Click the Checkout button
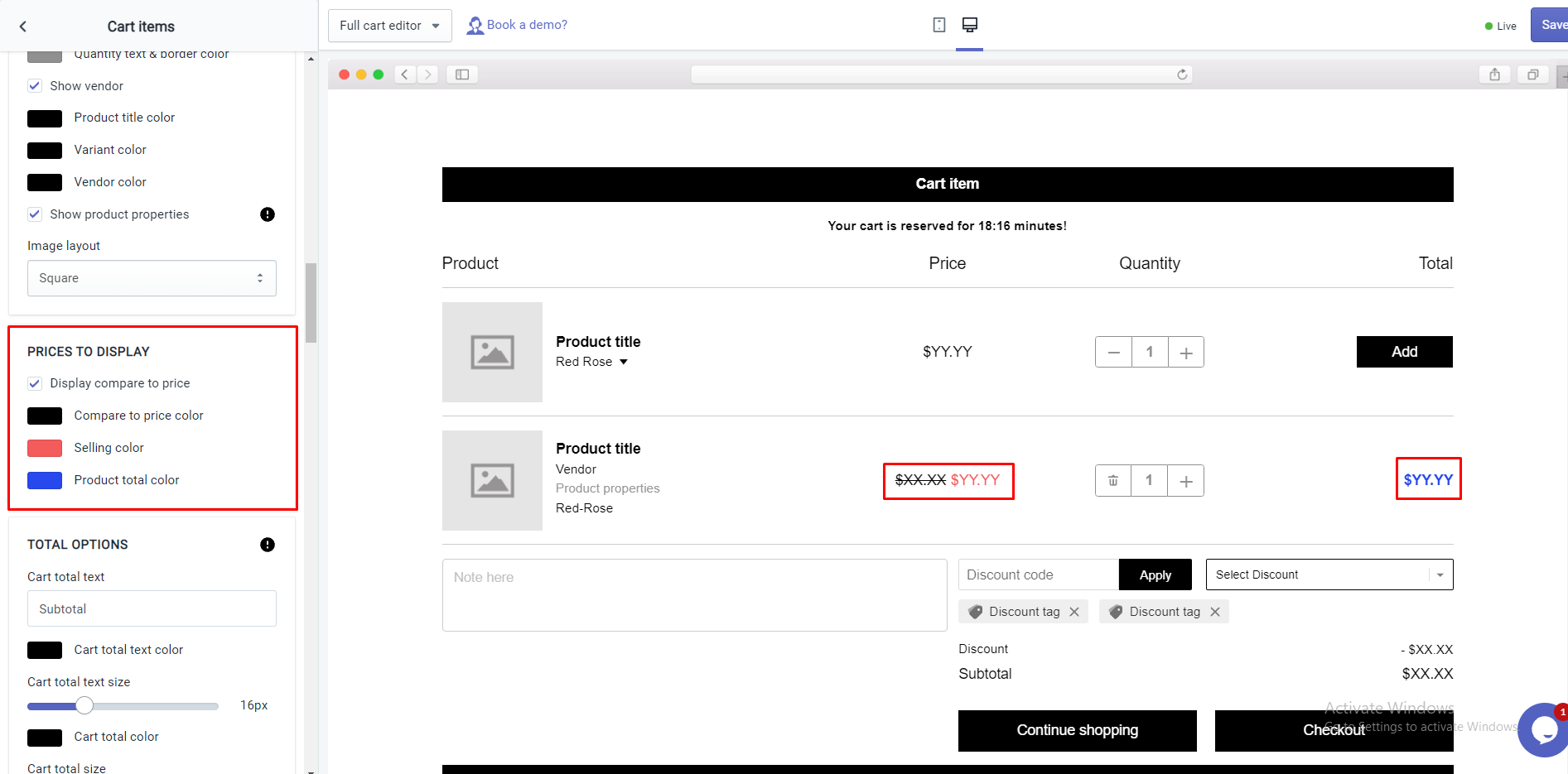This screenshot has width=1568, height=774. (1334, 730)
